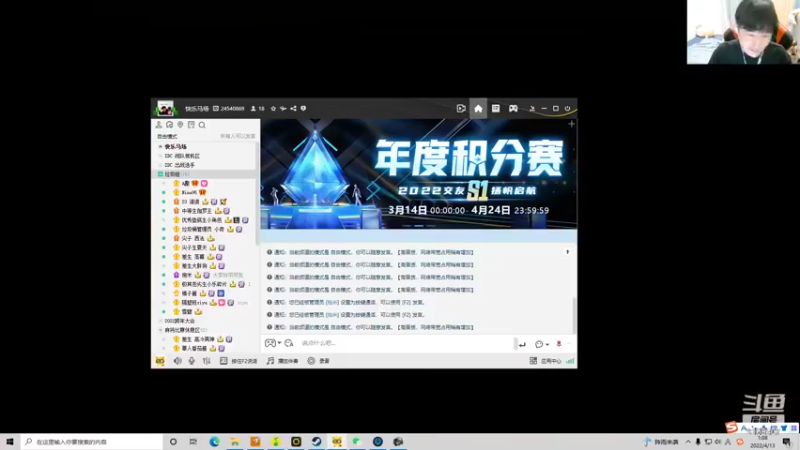
Task: Click the plus icon beside the banner
Action: [x=571, y=124]
